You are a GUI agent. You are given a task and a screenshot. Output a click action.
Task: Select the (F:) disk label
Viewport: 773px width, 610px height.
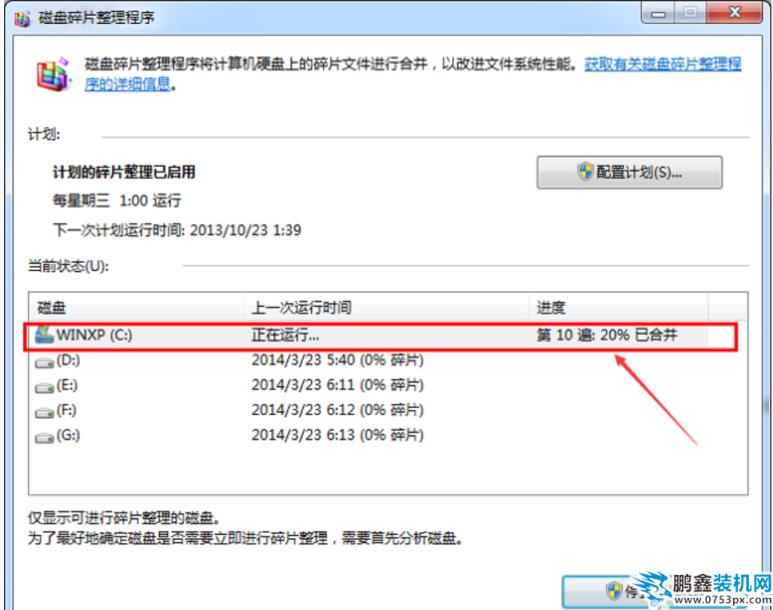(x=67, y=410)
